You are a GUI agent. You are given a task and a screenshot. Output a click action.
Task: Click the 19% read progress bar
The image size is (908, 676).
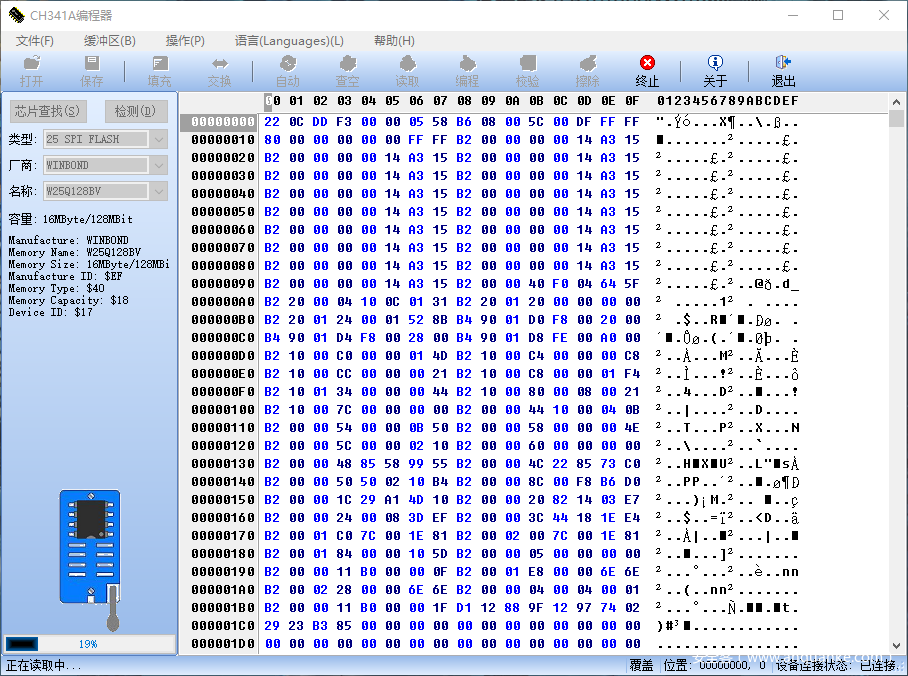tap(89, 644)
